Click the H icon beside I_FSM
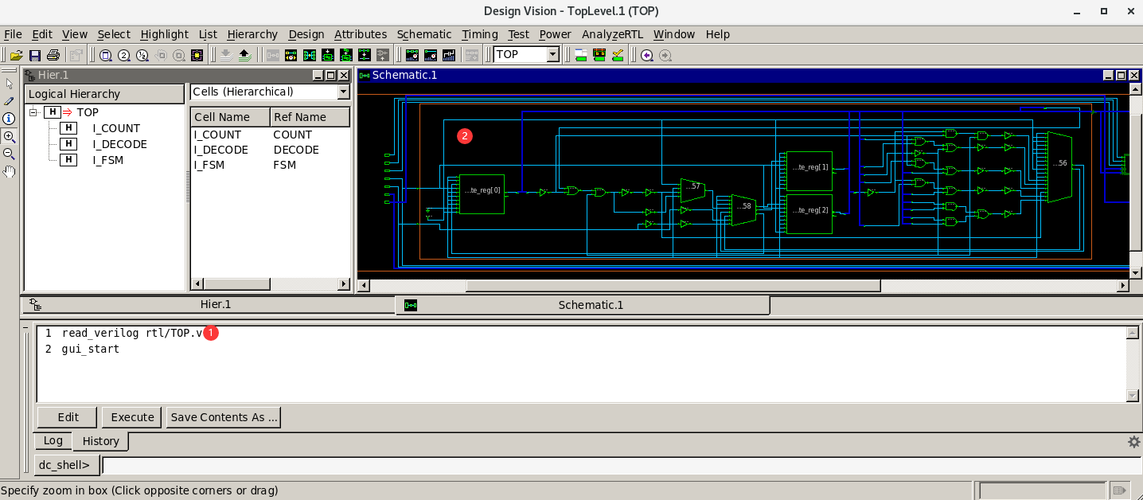This screenshot has height=500, width=1143. tap(69, 160)
